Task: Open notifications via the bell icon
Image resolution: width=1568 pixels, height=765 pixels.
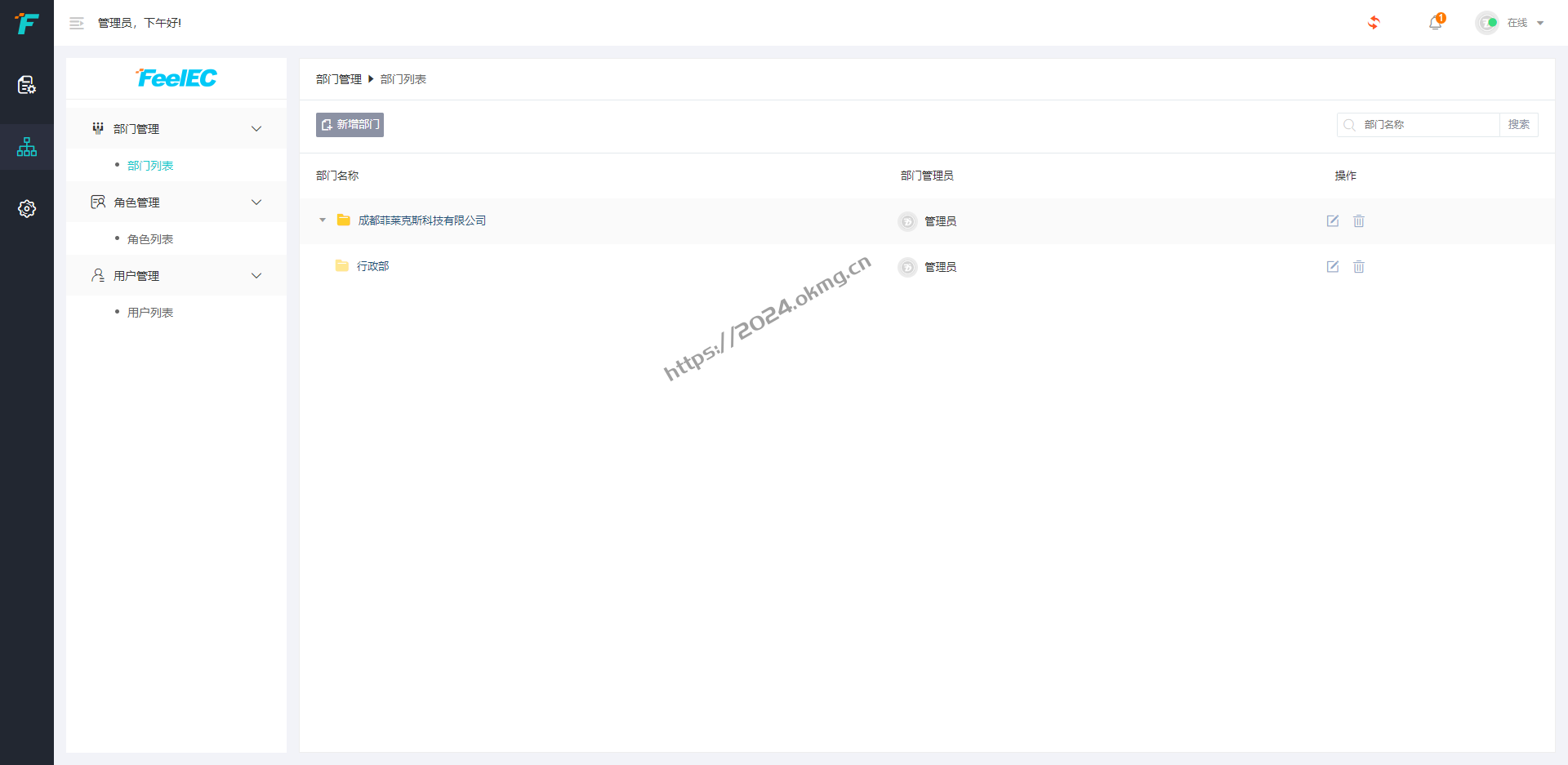Action: click(x=1435, y=23)
